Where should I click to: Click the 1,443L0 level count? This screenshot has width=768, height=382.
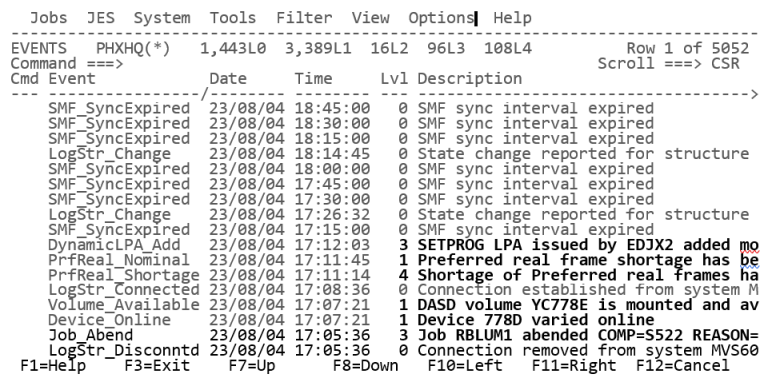[233, 48]
